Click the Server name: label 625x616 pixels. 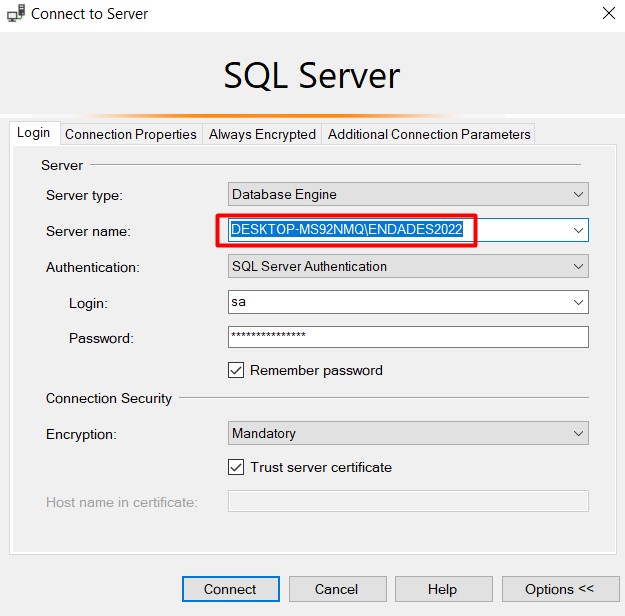(x=88, y=231)
